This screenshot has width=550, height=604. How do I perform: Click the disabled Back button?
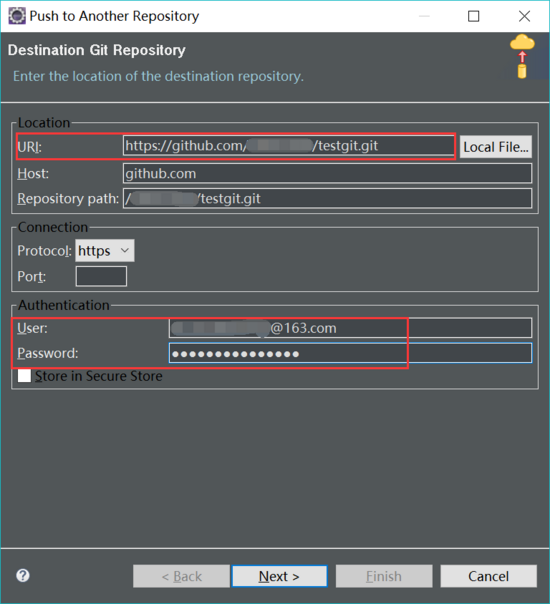coord(181,576)
